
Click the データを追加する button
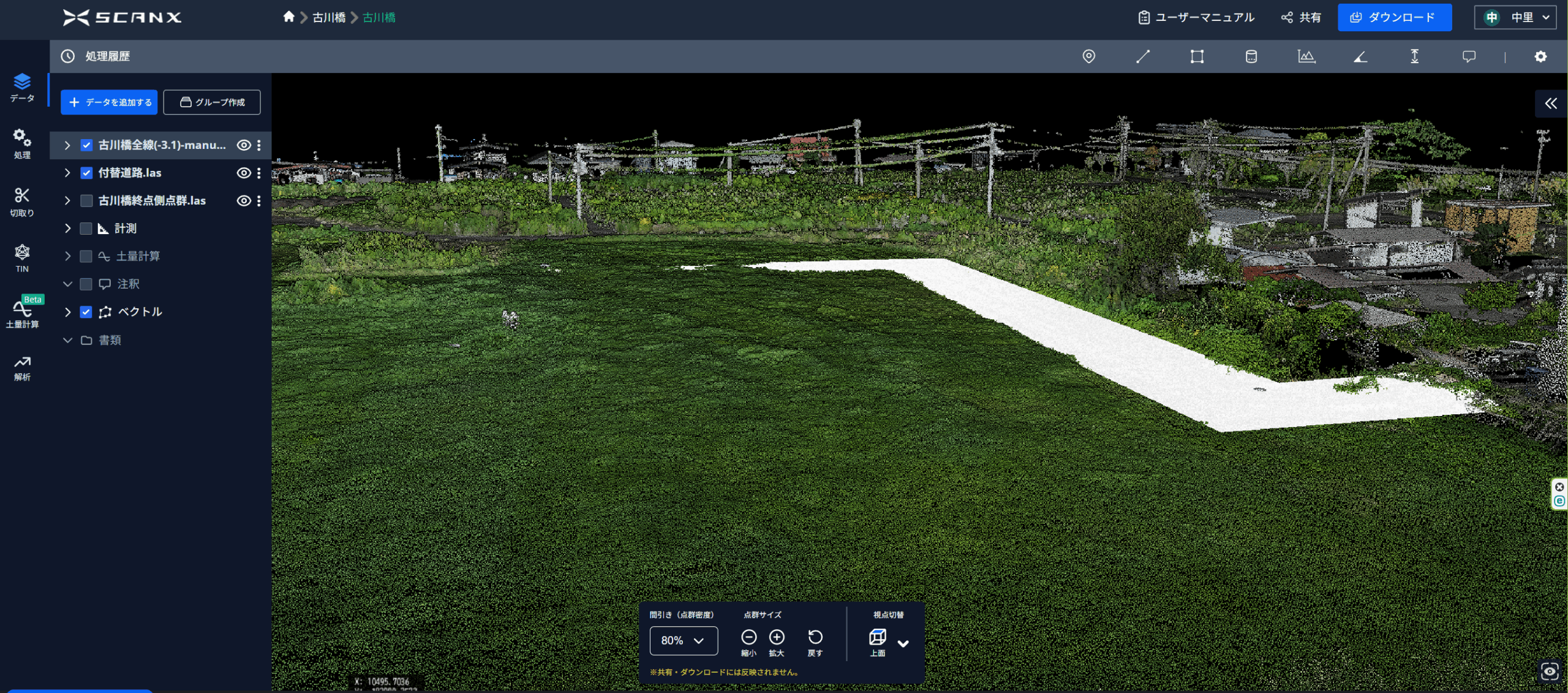click(109, 102)
